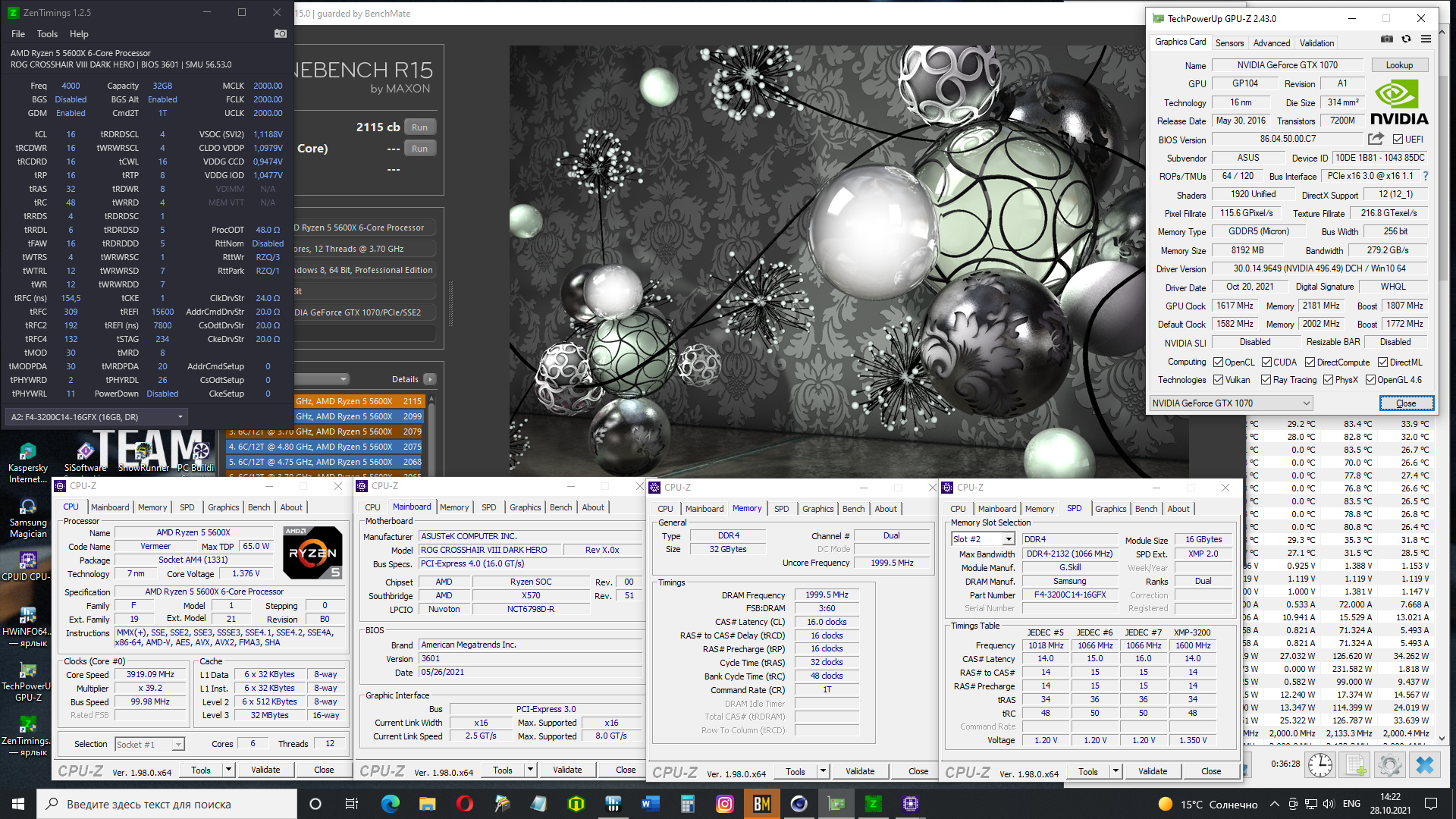The height and width of the screenshot is (819, 1456).
Task: Open Samsung Magician desktop shortcut
Action: click(28, 517)
